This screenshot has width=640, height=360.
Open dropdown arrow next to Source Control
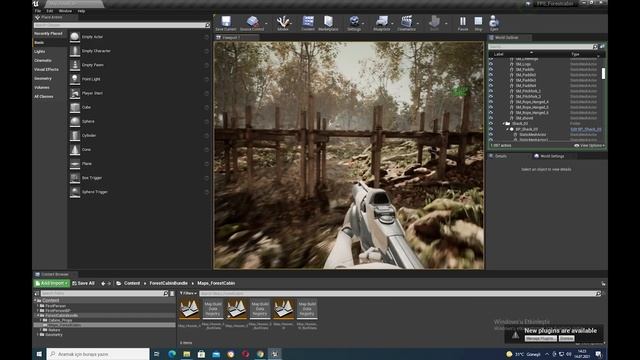coord(267,23)
